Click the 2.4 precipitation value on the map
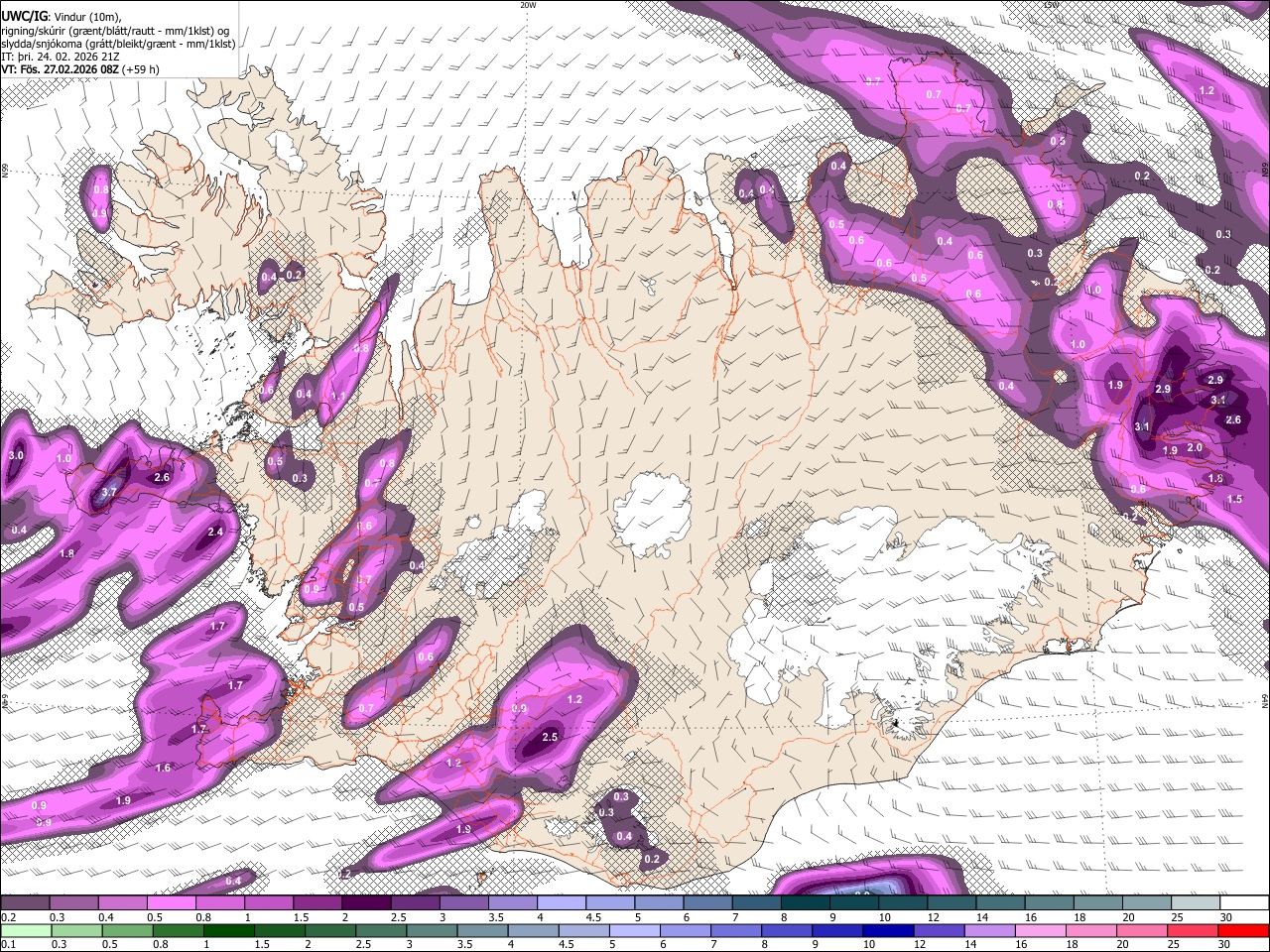 pos(214,532)
